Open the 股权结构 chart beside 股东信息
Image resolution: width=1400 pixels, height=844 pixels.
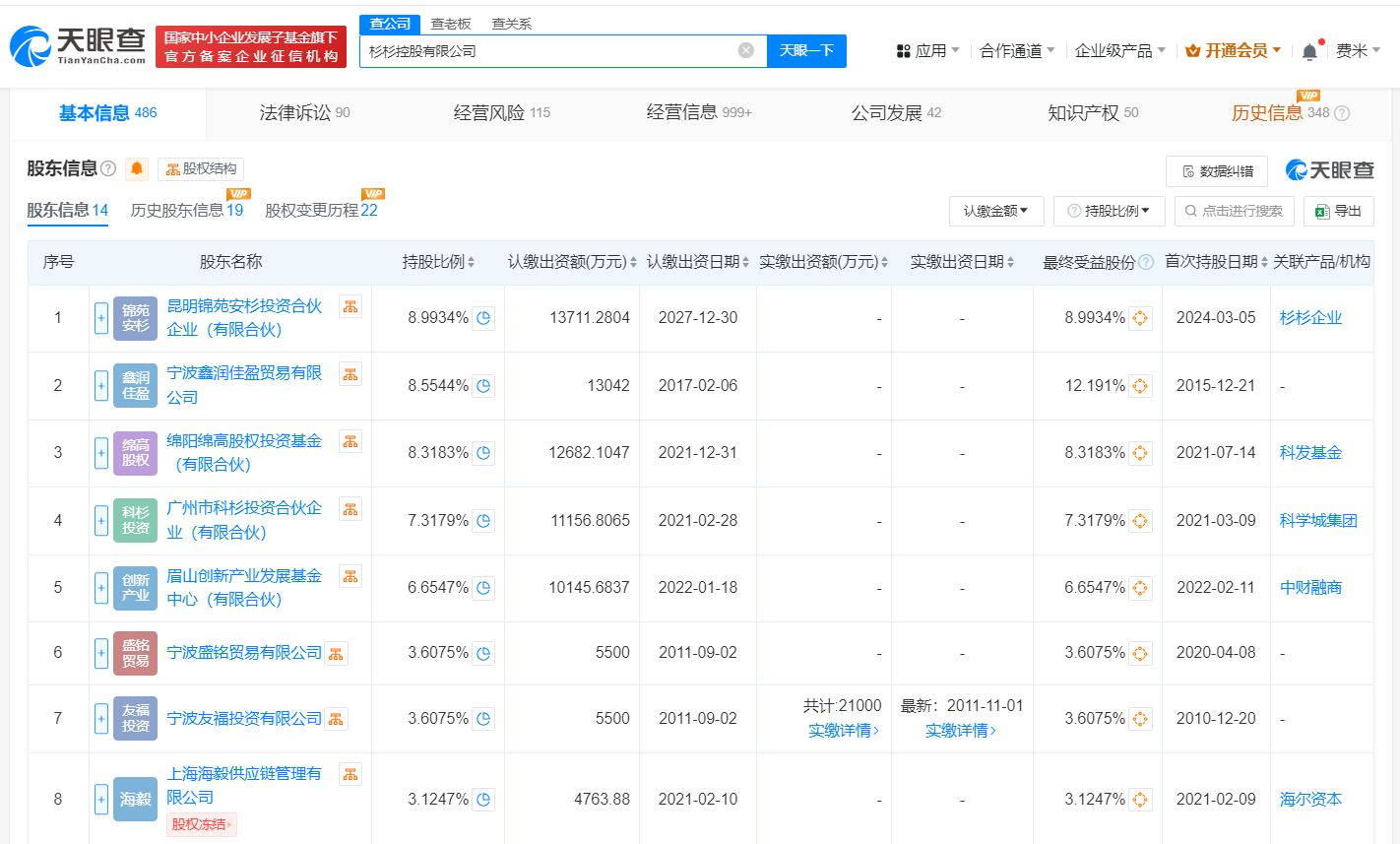point(202,168)
